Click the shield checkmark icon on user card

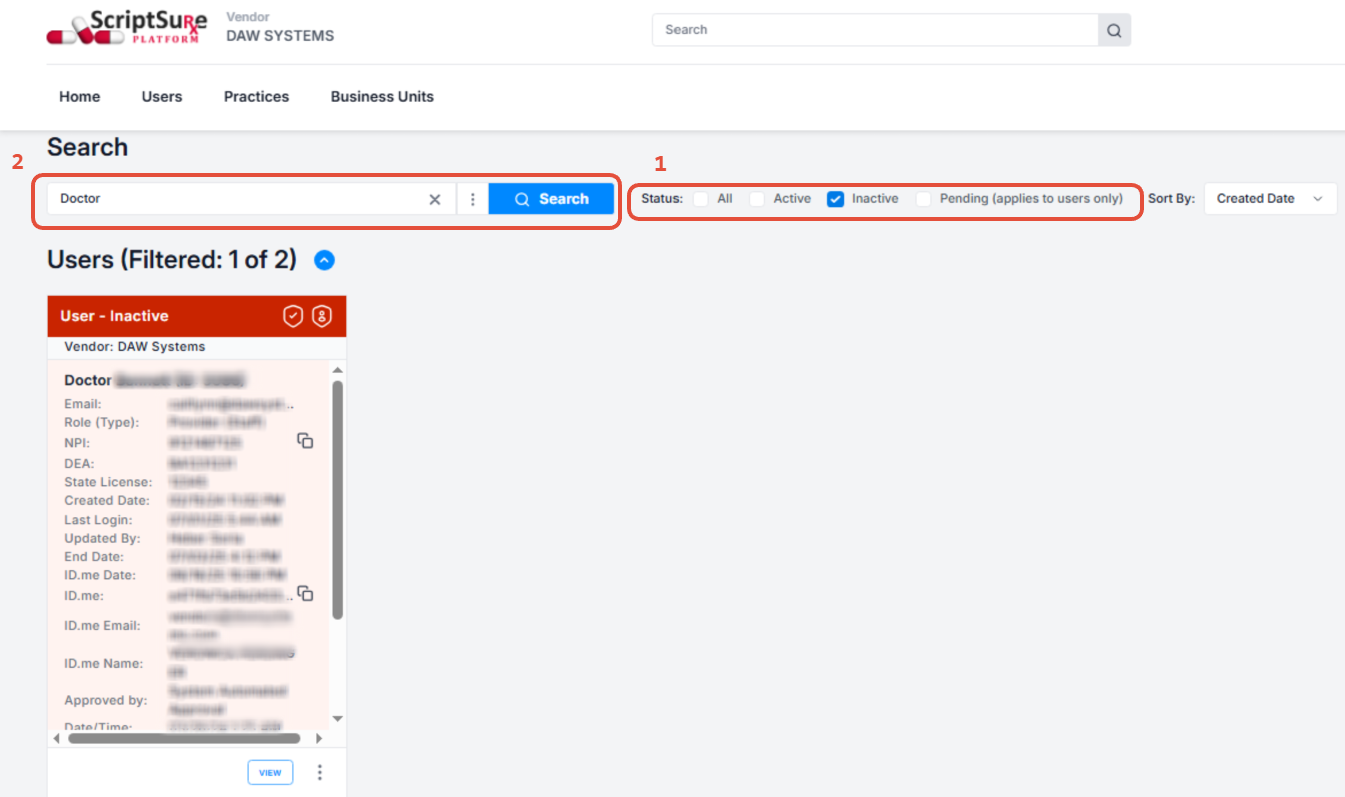(x=293, y=316)
